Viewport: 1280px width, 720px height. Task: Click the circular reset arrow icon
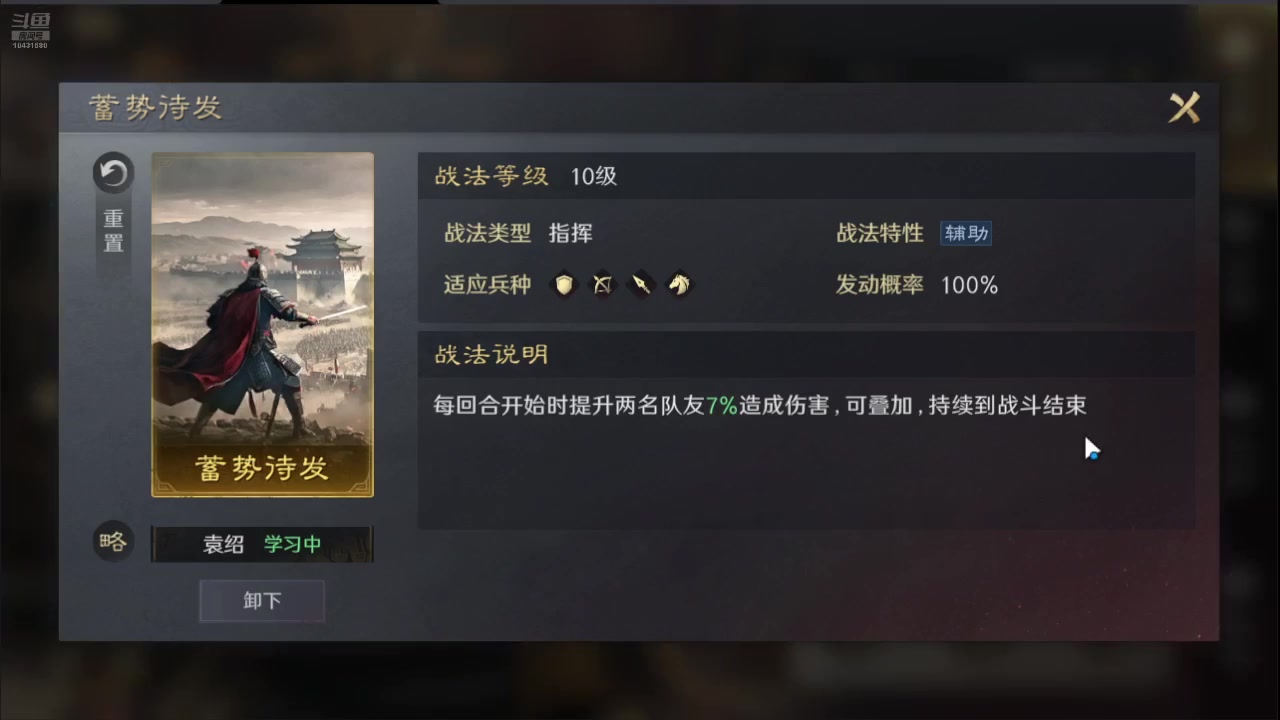tap(113, 173)
